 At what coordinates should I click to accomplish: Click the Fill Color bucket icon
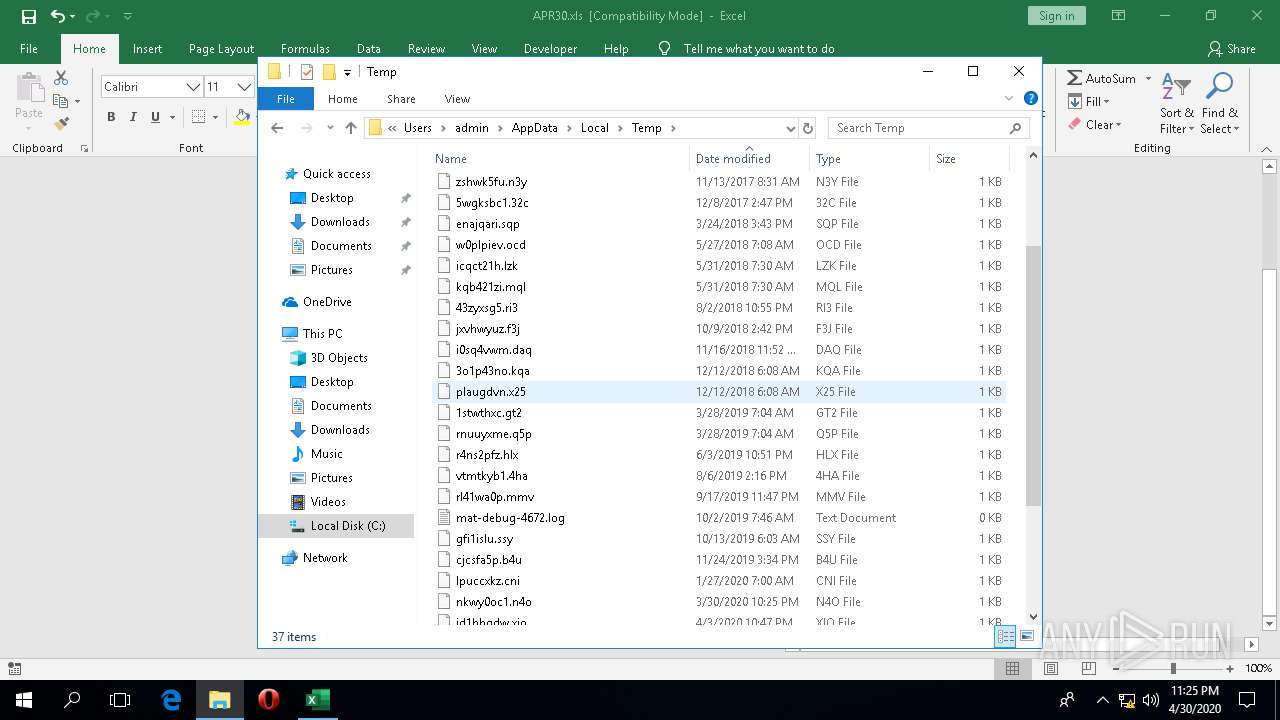(x=242, y=117)
